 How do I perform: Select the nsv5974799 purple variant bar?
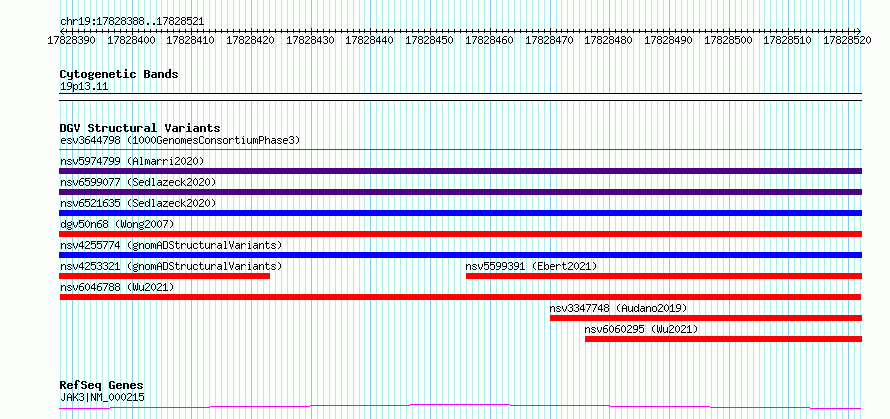point(460,171)
